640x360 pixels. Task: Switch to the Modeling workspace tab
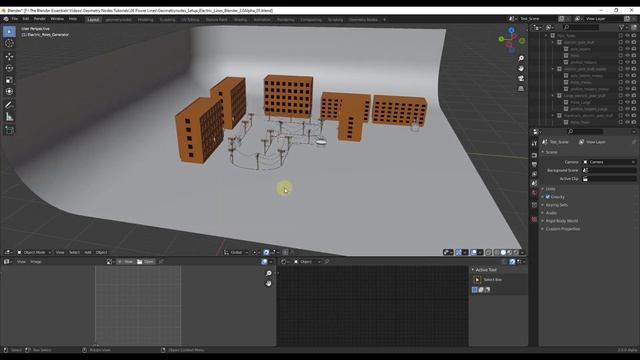click(145, 20)
